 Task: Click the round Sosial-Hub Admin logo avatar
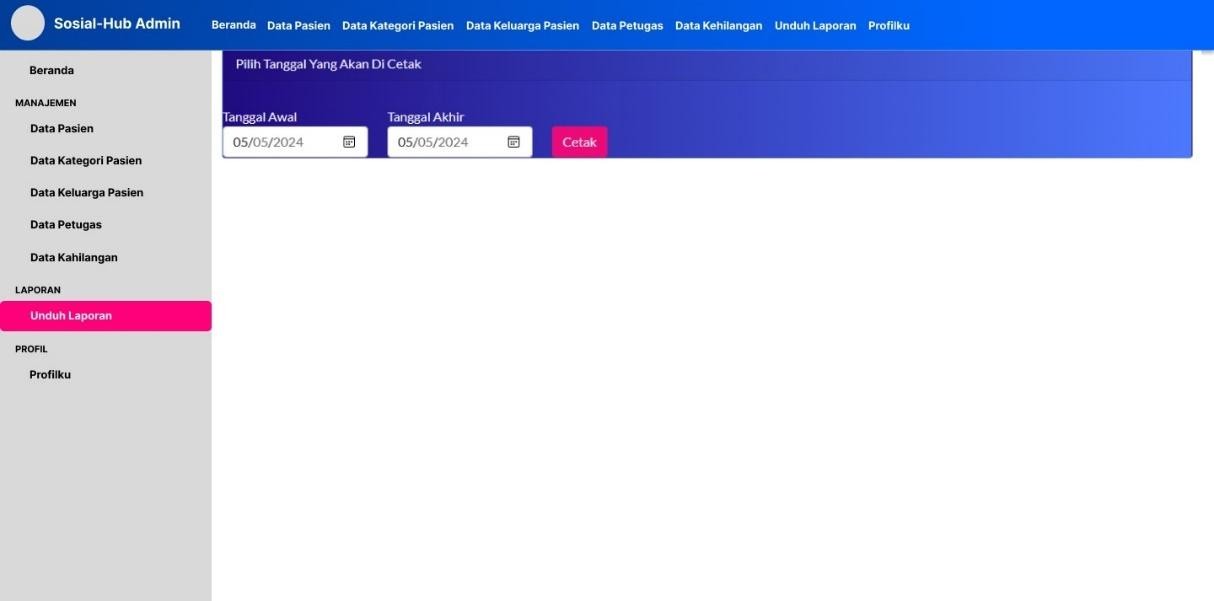[x=28, y=23]
